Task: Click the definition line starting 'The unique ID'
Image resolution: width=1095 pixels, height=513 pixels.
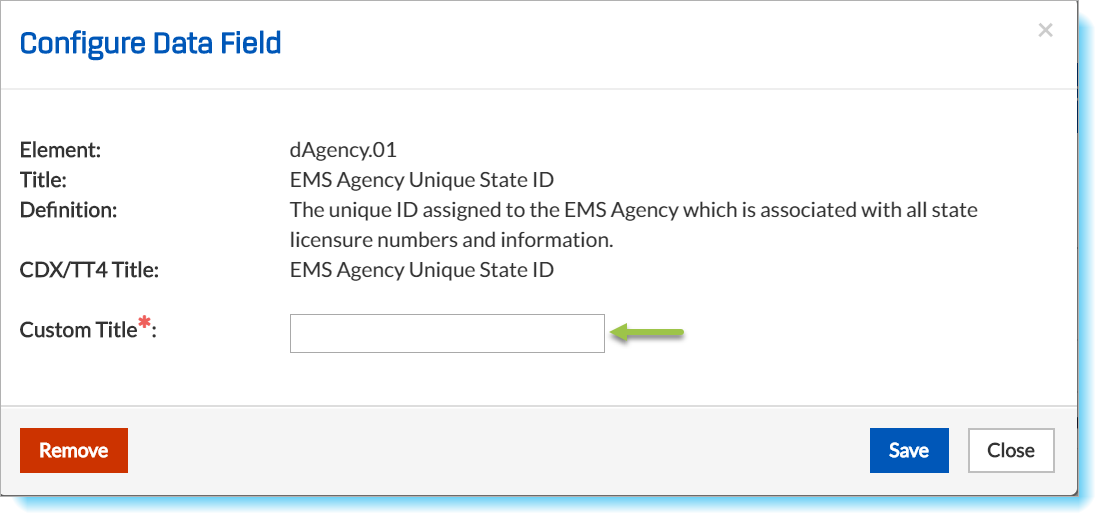Action: 633,211
